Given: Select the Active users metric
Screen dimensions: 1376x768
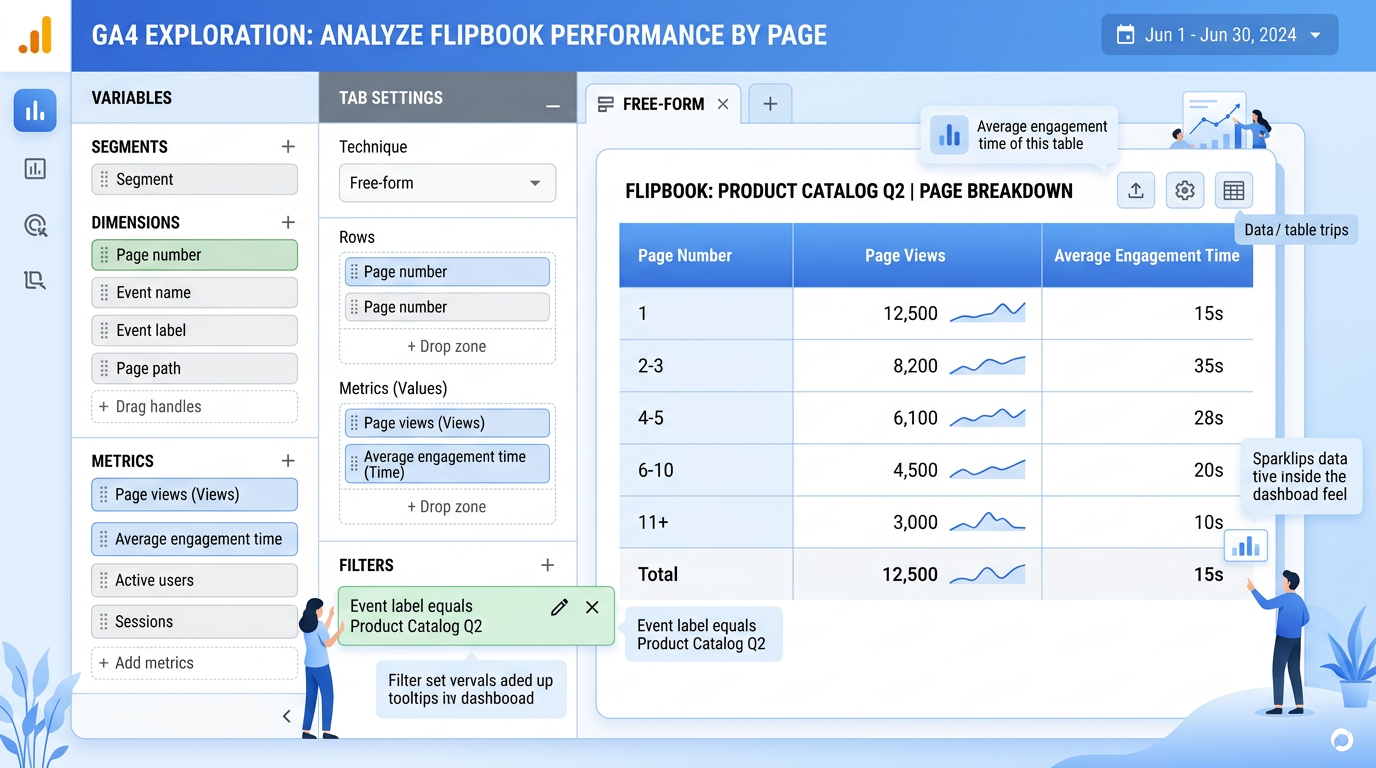Looking at the screenshot, I should pyautogui.click(x=194, y=580).
